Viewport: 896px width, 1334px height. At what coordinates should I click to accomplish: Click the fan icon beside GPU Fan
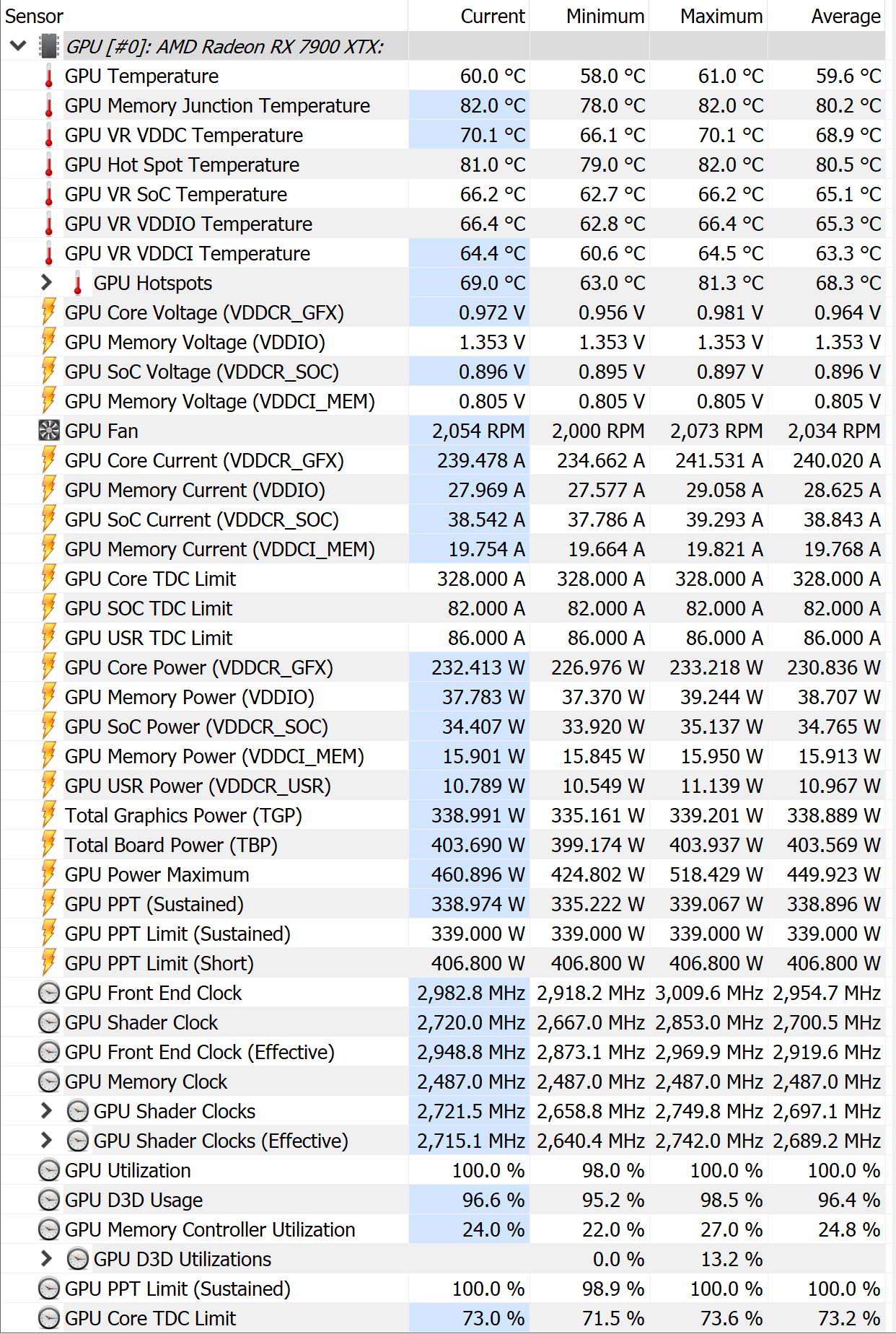click(x=49, y=431)
